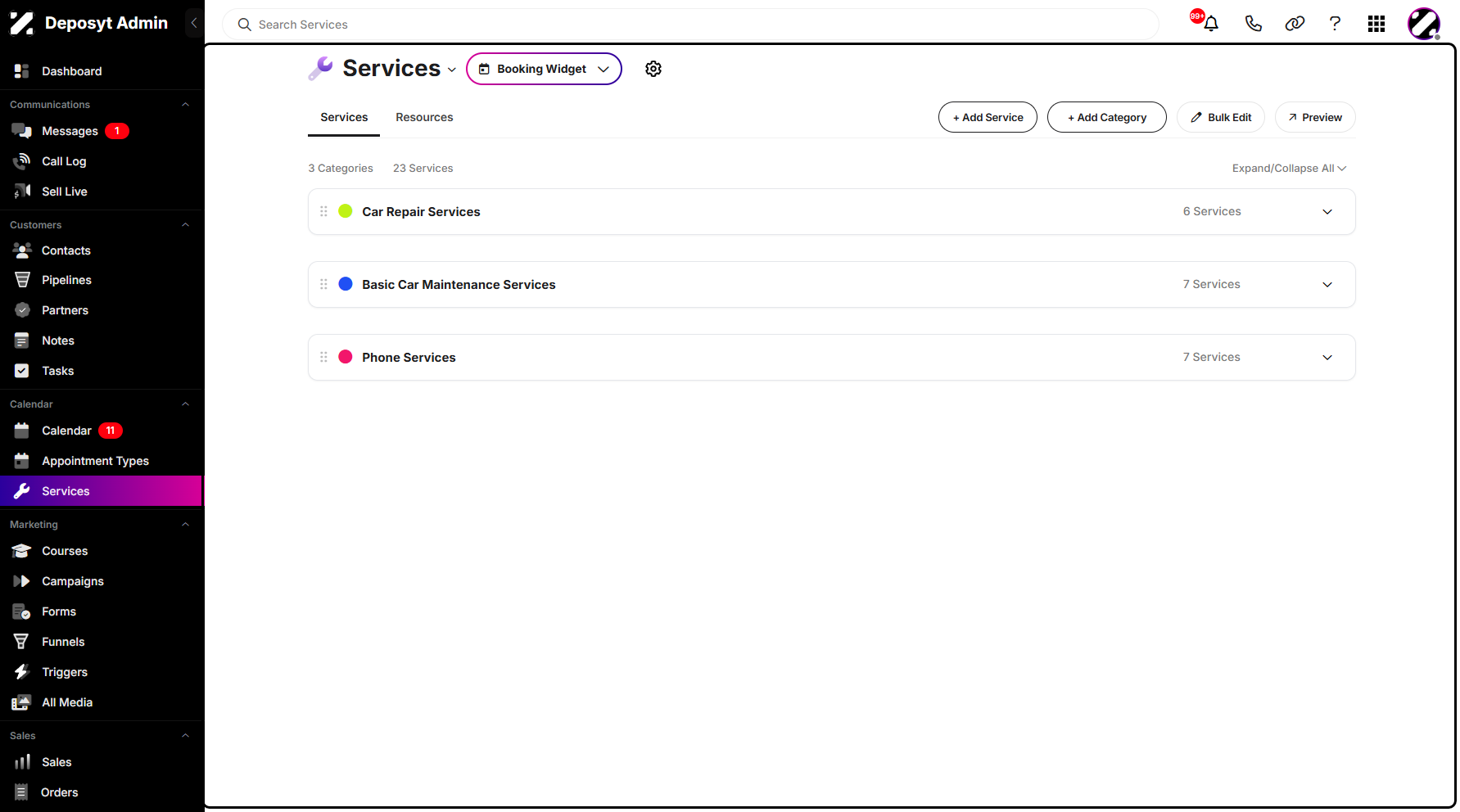Click the Add Category button
The image size is (1460, 812).
(1107, 117)
